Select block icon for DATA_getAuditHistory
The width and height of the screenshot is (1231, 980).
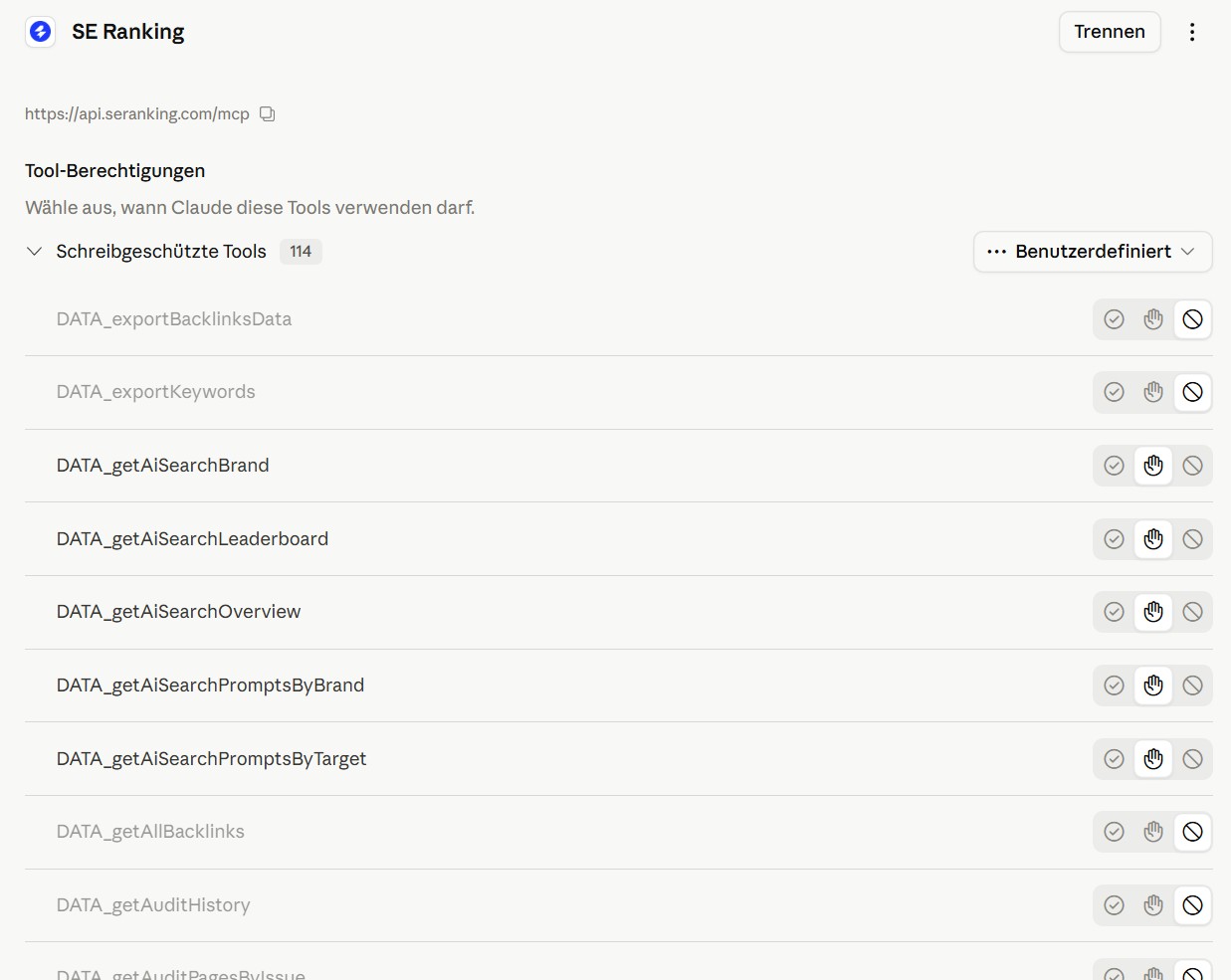click(x=1192, y=905)
